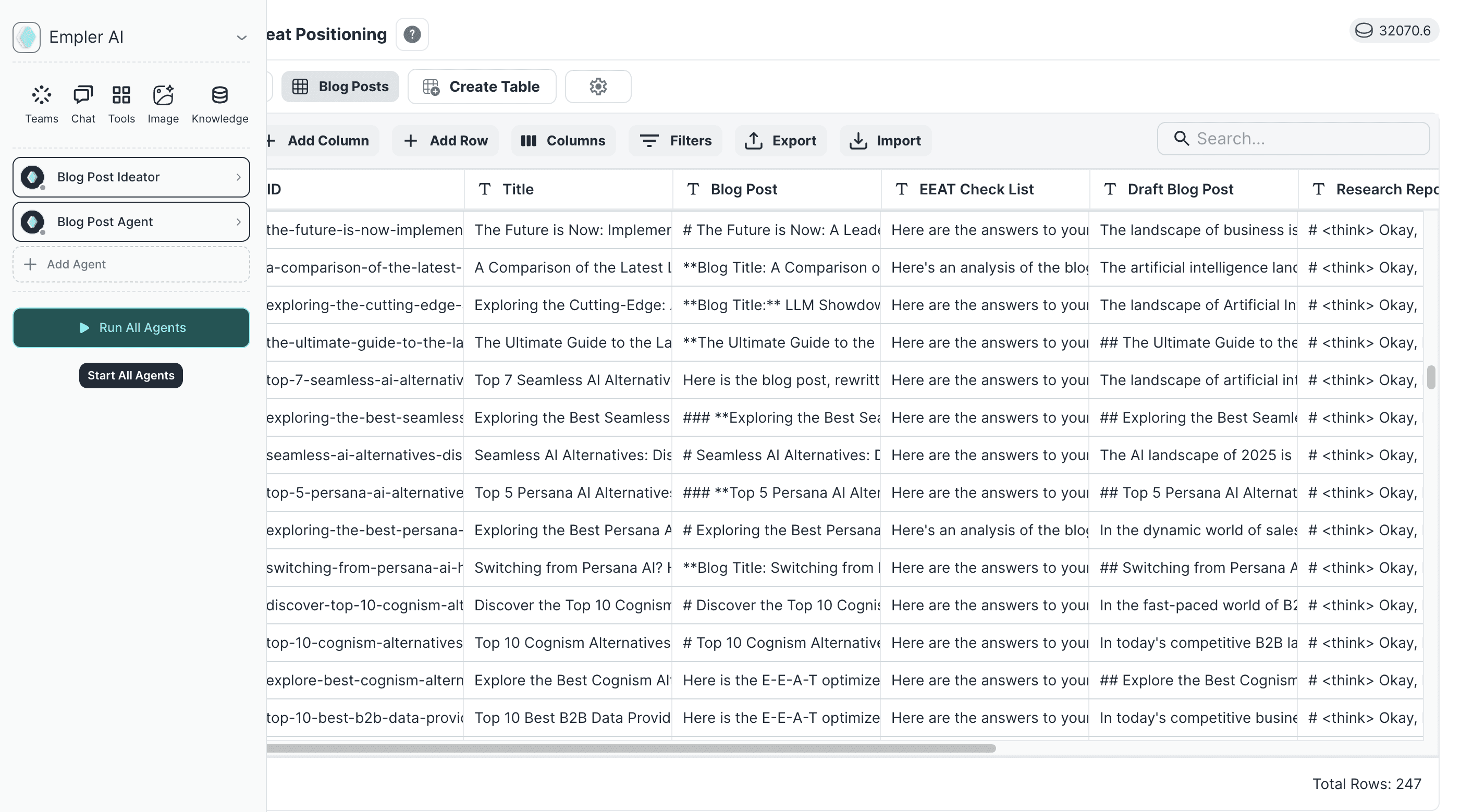Select title cell 'Top 10 Best B2B Data Provid'

click(x=568, y=718)
